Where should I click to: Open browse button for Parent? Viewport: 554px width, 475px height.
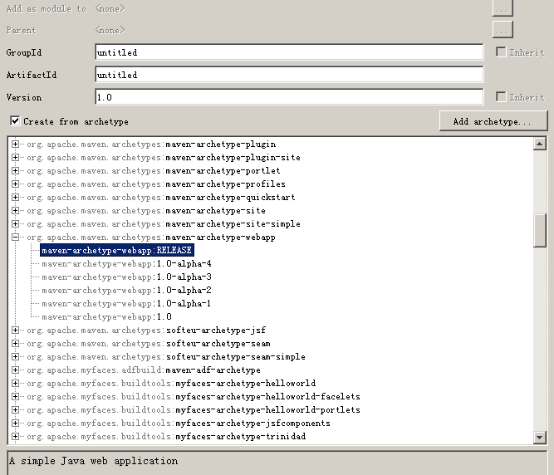point(502,30)
